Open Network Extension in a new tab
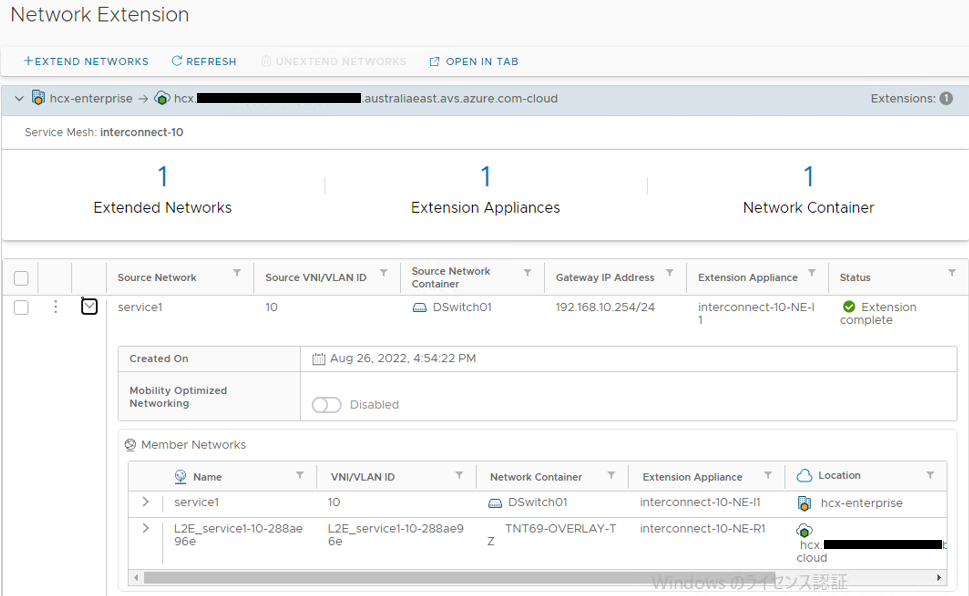This screenshot has width=969, height=596. pyautogui.click(x=474, y=61)
